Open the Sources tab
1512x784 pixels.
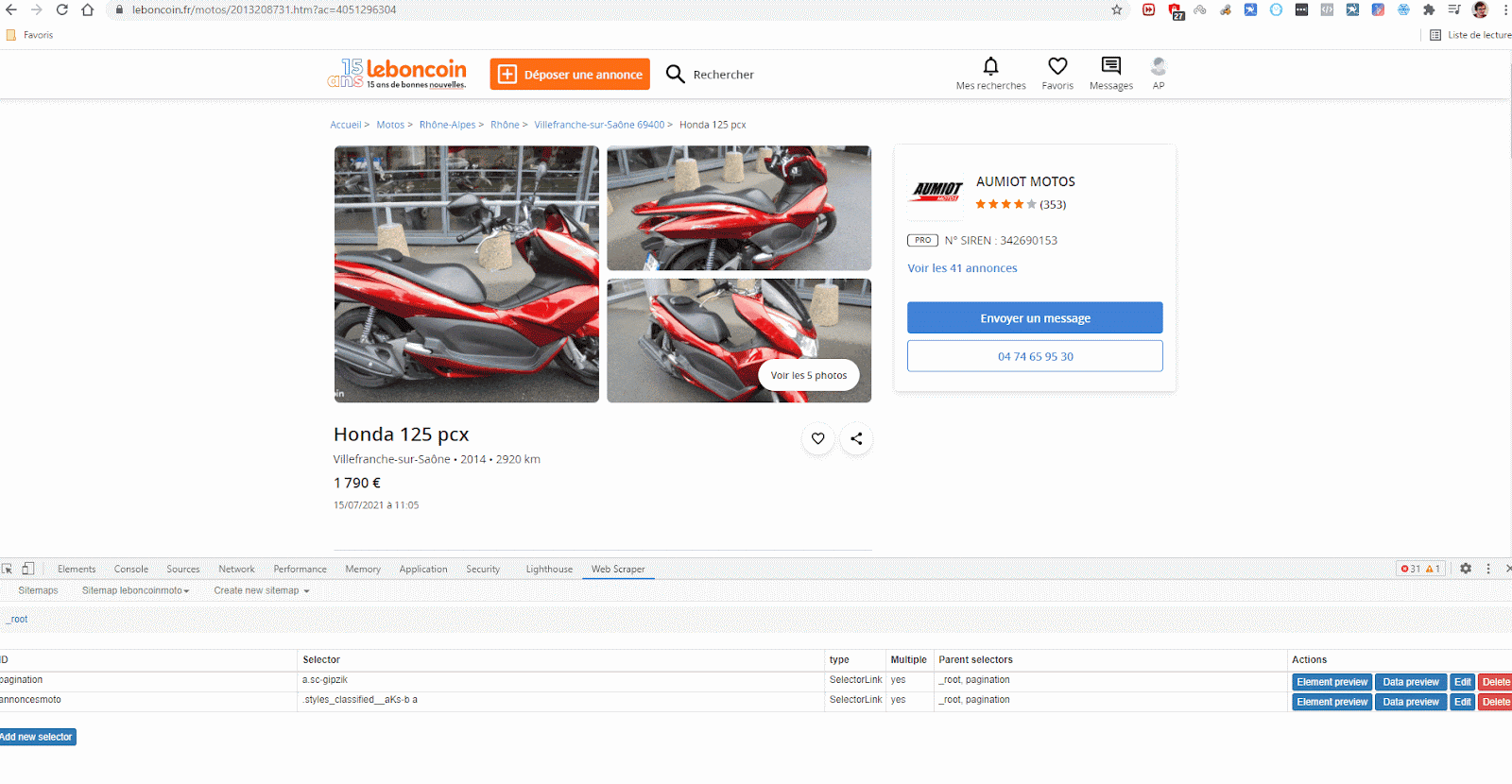click(183, 569)
